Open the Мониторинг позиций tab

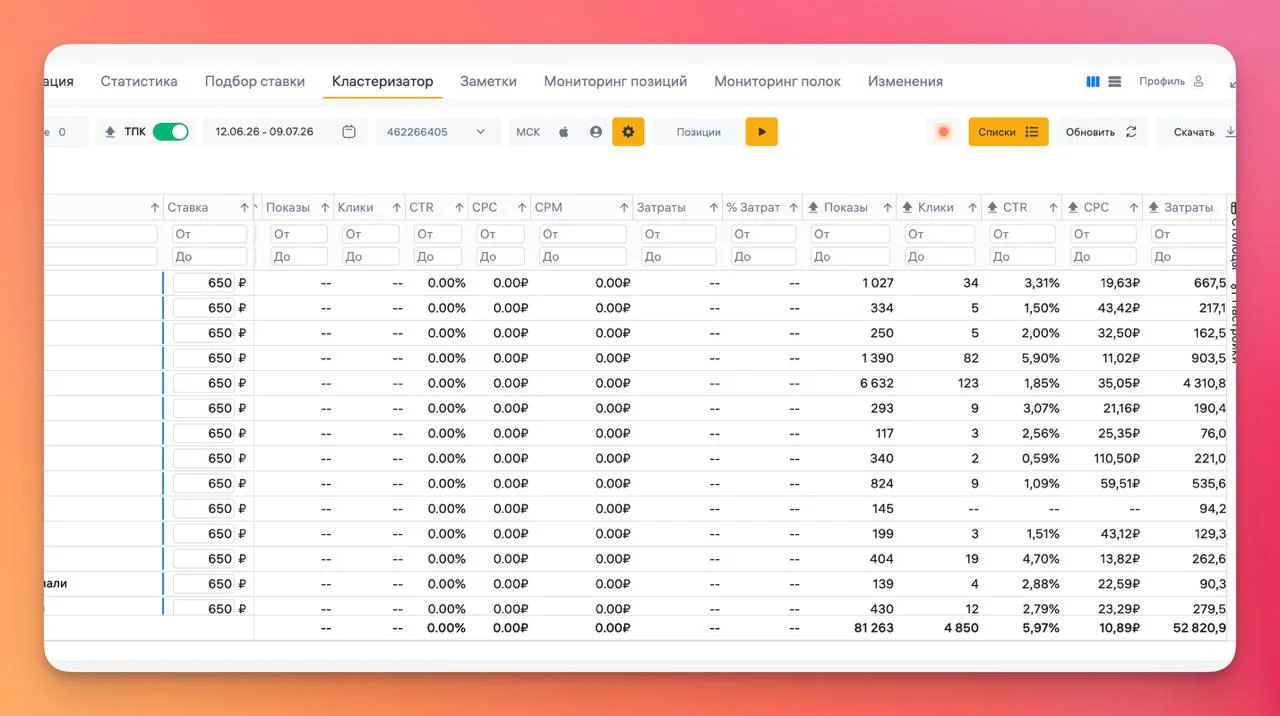pyautogui.click(x=615, y=81)
